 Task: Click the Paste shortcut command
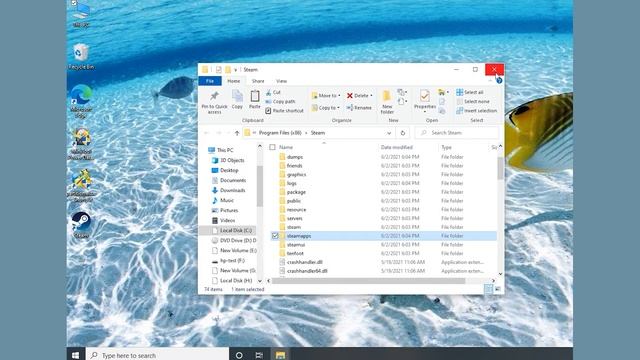click(x=284, y=111)
